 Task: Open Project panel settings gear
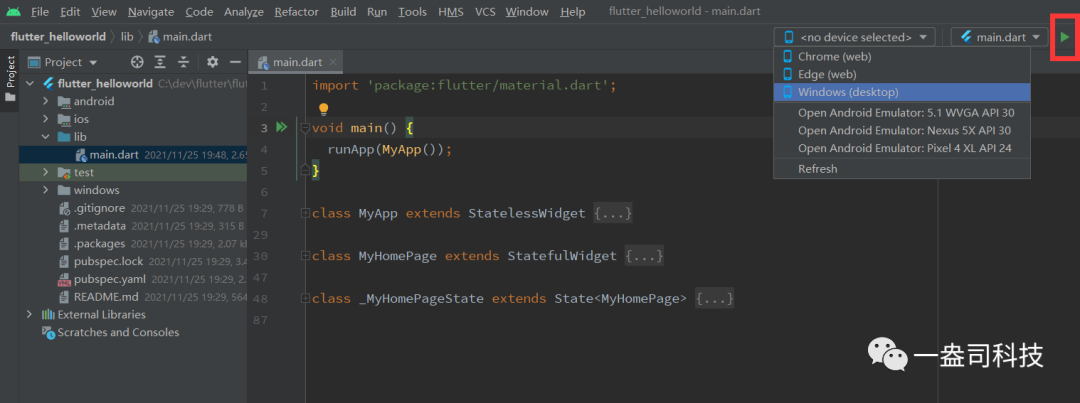[x=213, y=62]
